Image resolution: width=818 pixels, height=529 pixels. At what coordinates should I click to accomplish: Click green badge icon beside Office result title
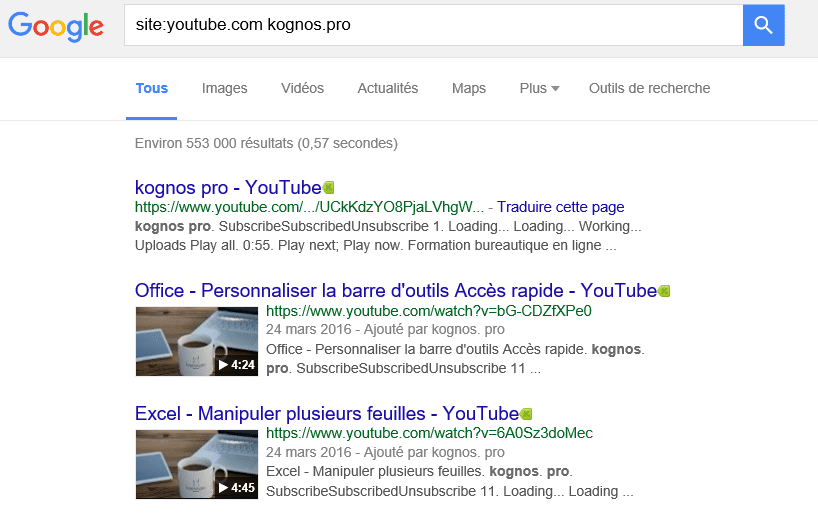[x=664, y=291]
